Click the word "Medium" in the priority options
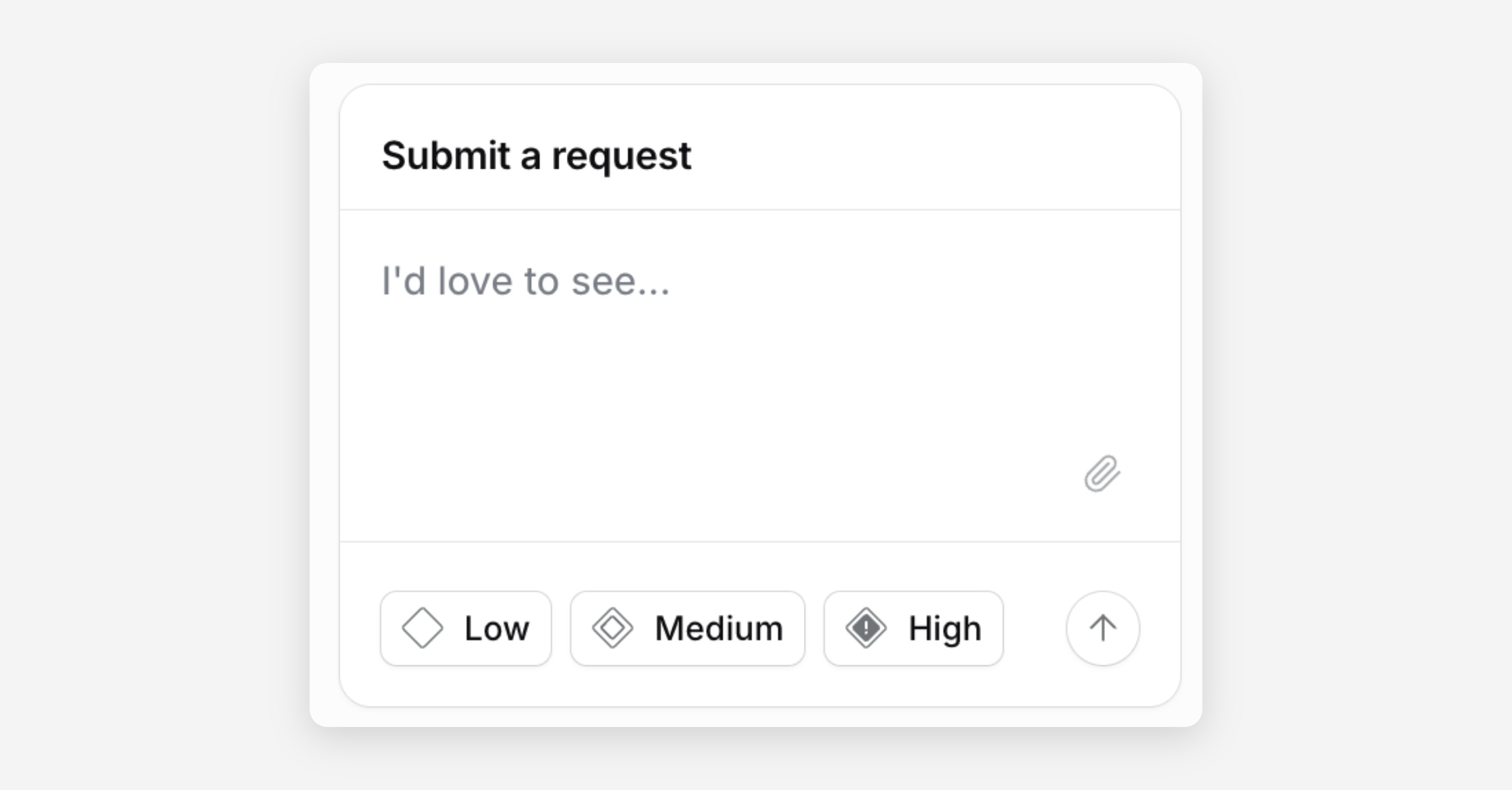 (719, 628)
